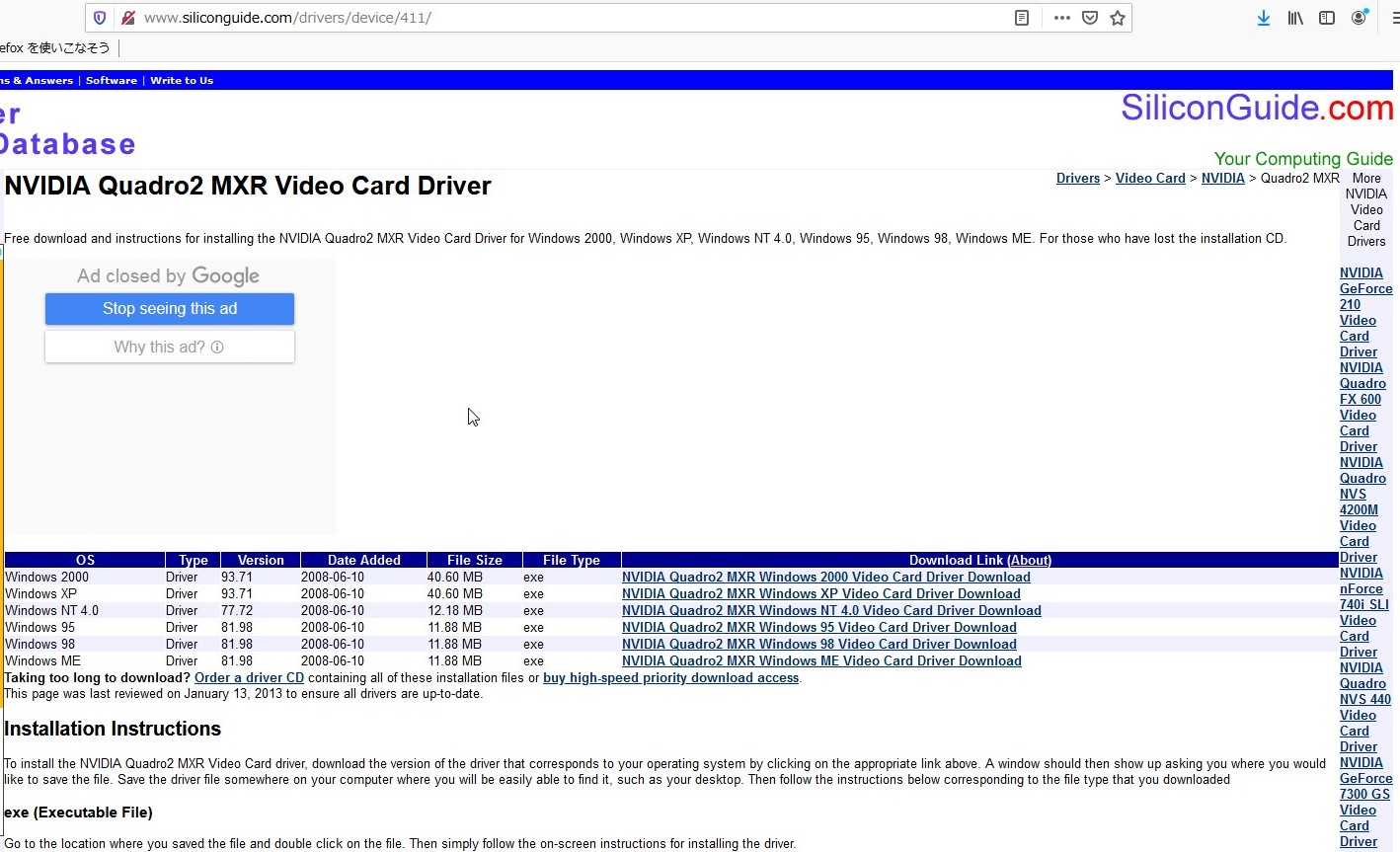Open NVIDIA Quadro FX 600 Driver link
Viewport: 1400px width, 852px height.
click(x=1362, y=408)
